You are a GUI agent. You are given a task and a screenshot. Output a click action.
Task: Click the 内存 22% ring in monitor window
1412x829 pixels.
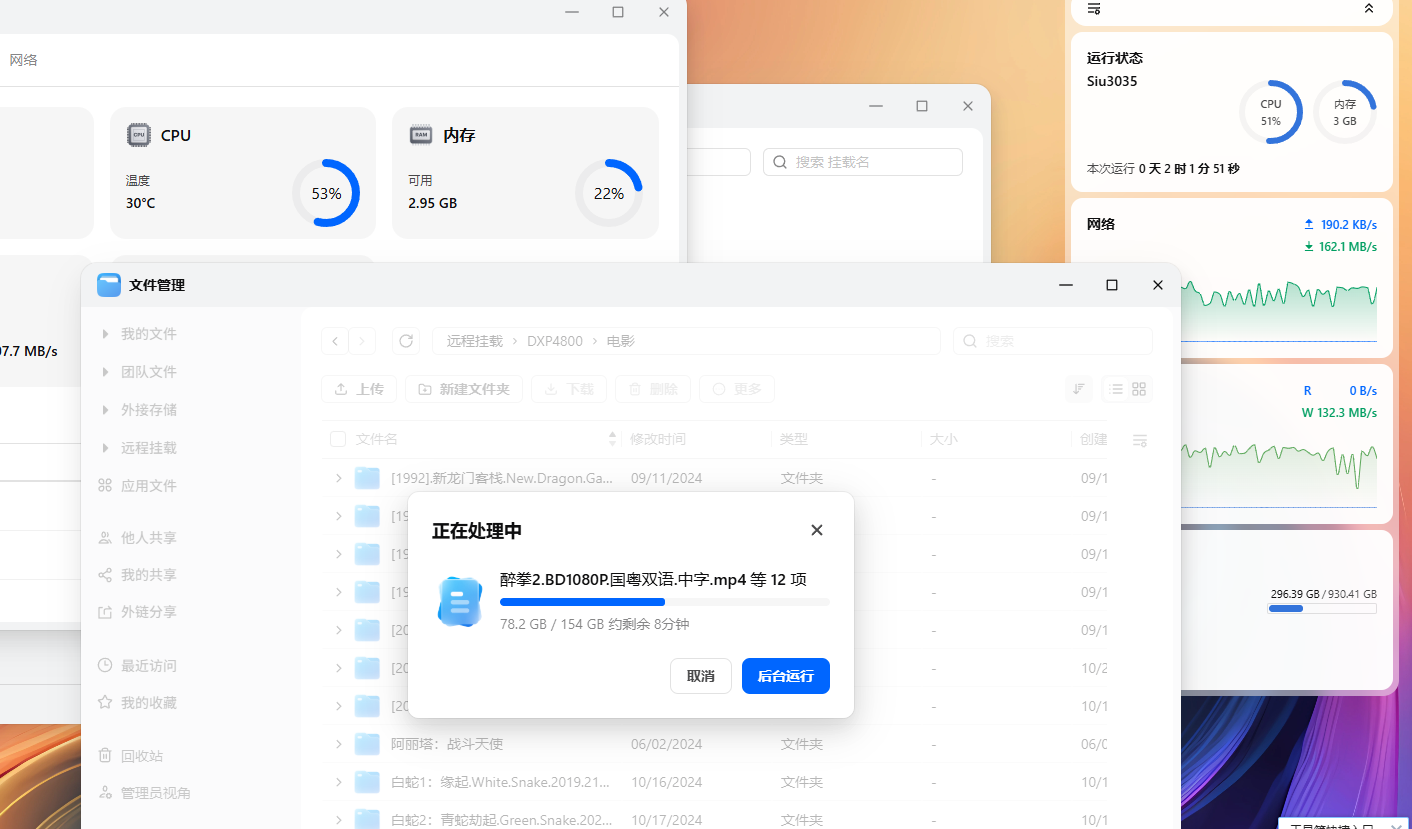[609, 193]
